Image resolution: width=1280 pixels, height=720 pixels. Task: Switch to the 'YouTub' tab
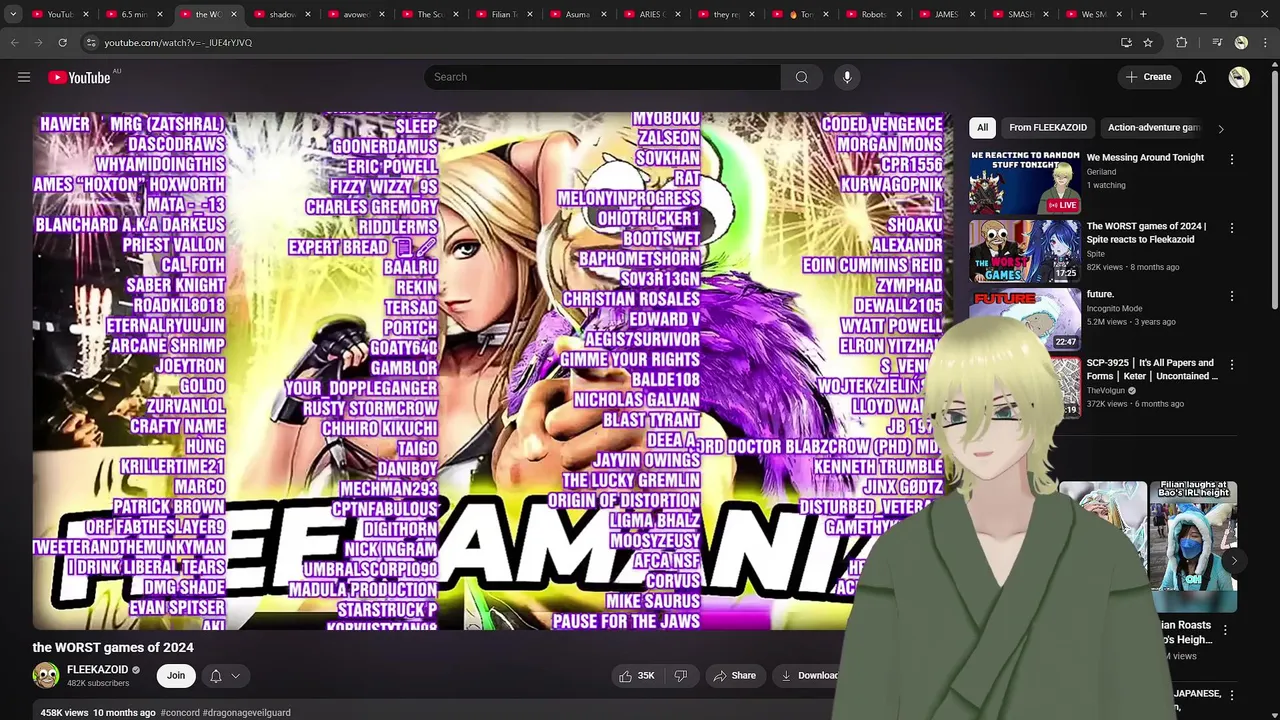pos(60,14)
